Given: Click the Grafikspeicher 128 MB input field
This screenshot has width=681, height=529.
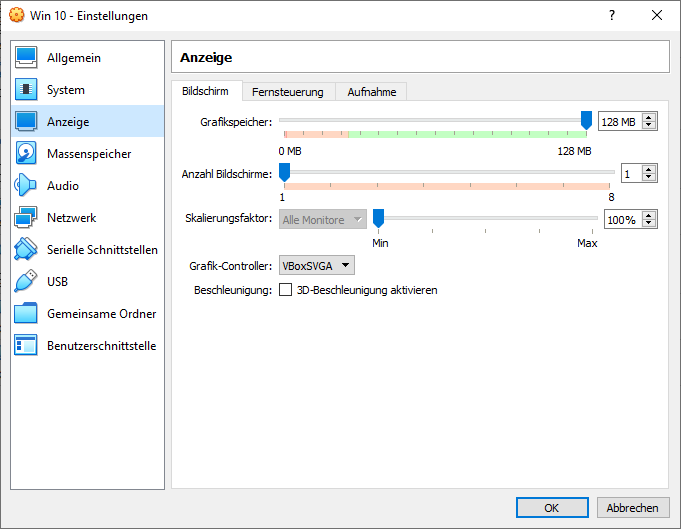Looking at the screenshot, I should pos(620,122).
